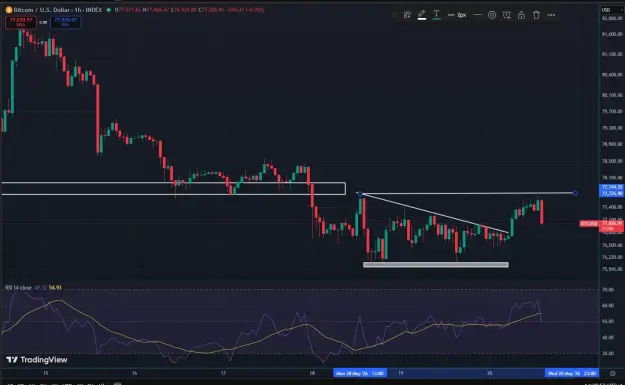This screenshot has width=625, height=385.
Task: Click the Mon 18 May time axis label
Action: pos(360,373)
